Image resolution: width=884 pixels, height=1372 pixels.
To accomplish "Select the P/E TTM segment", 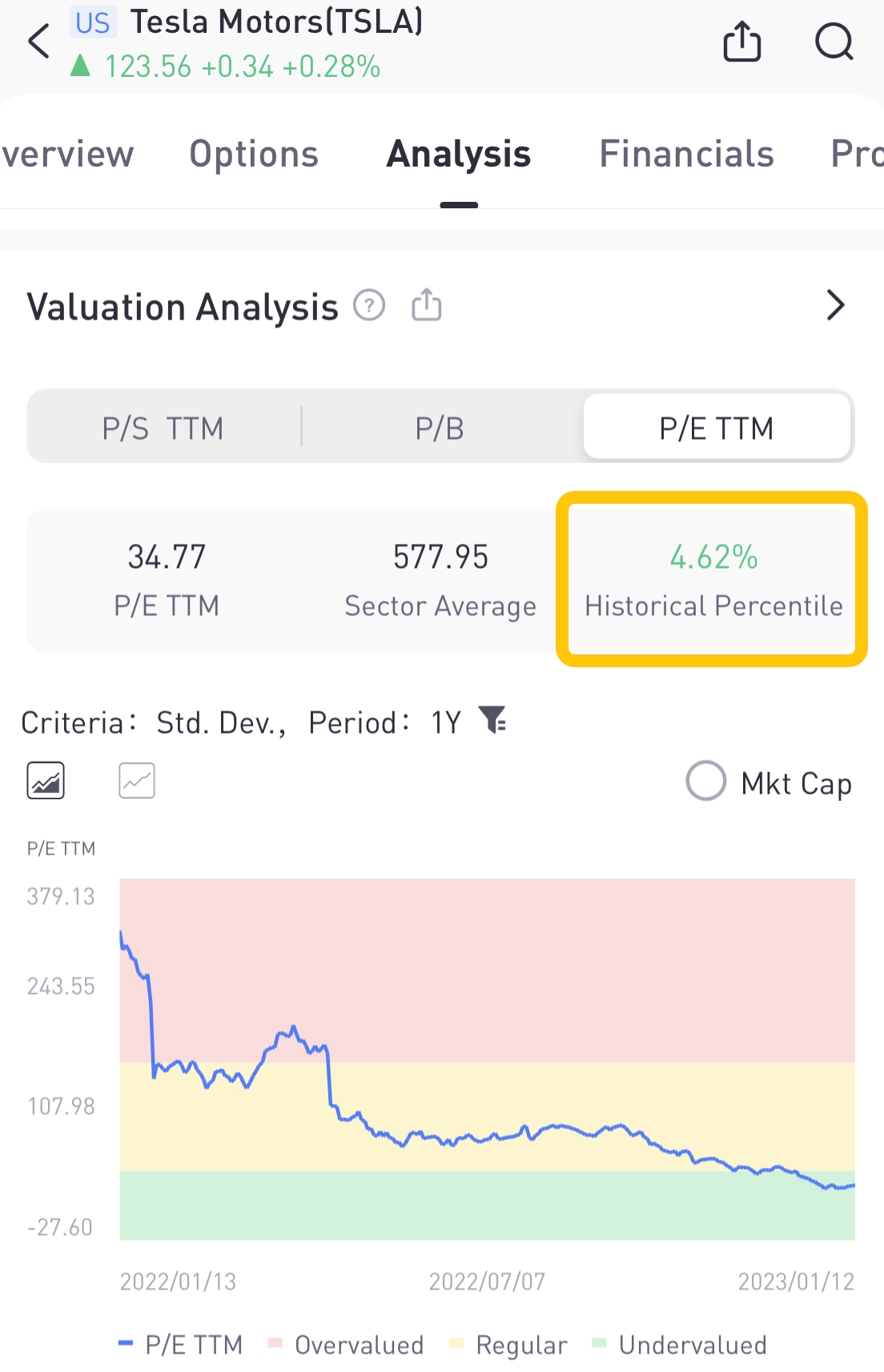I will coord(716,428).
